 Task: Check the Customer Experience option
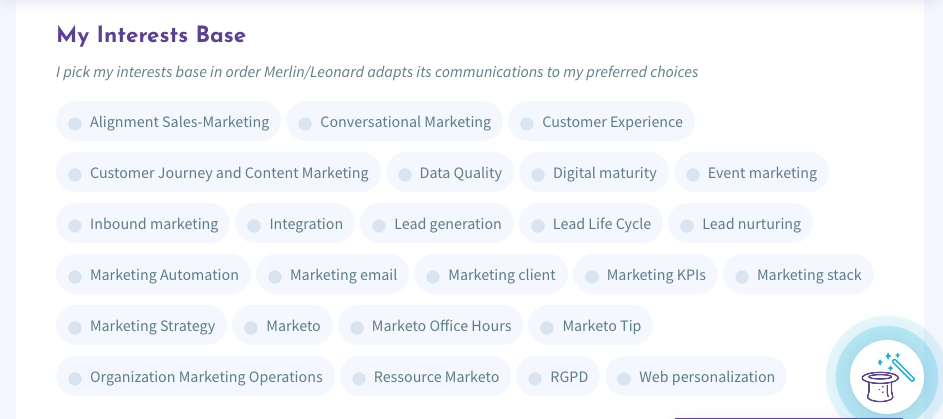pyautogui.click(x=601, y=121)
